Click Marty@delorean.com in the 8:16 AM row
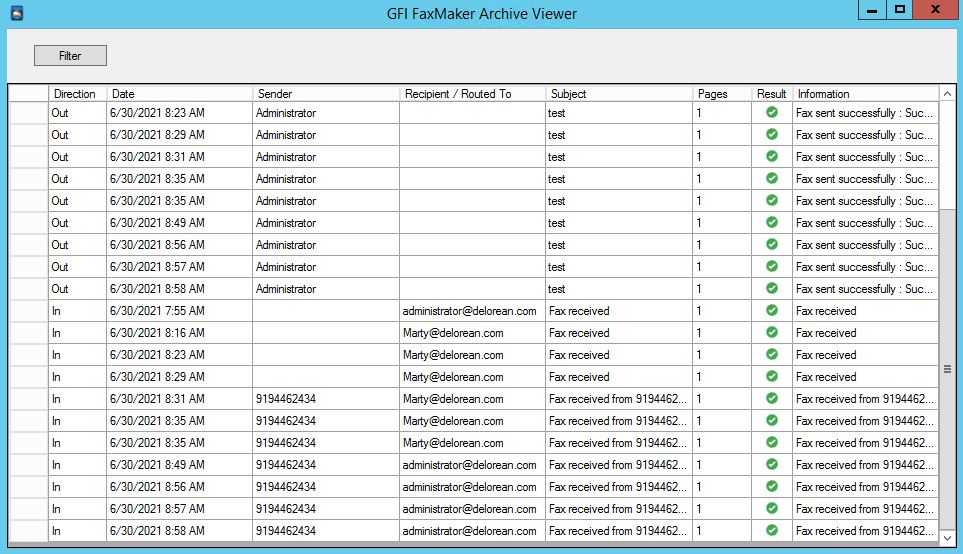Image resolution: width=963 pixels, height=554 pixels. [453, 333]
